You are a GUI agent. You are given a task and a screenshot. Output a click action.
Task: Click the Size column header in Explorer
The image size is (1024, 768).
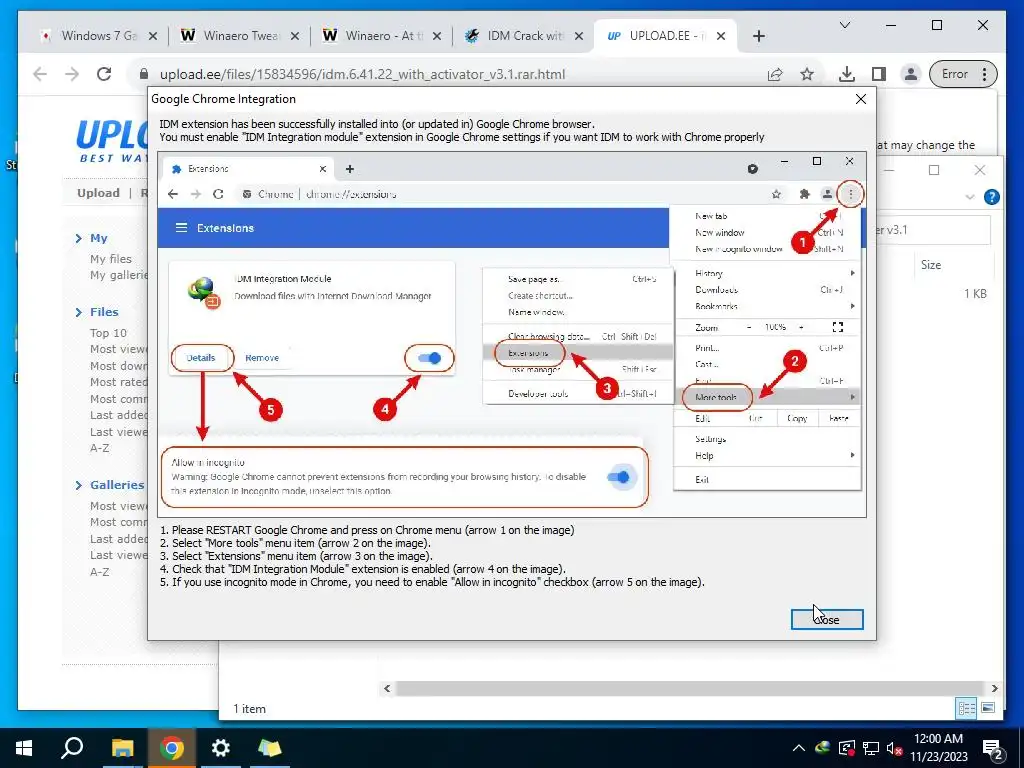931,264
